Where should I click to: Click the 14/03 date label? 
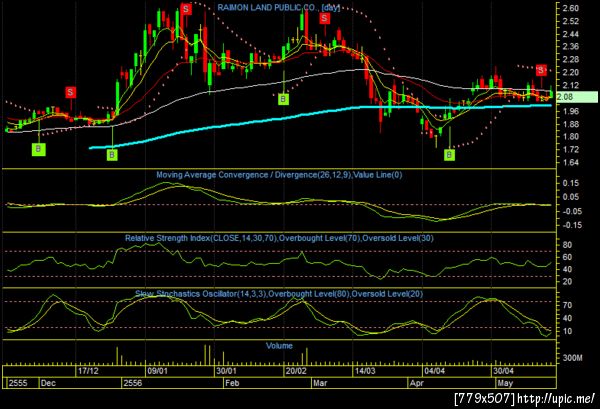click(365, 371)
